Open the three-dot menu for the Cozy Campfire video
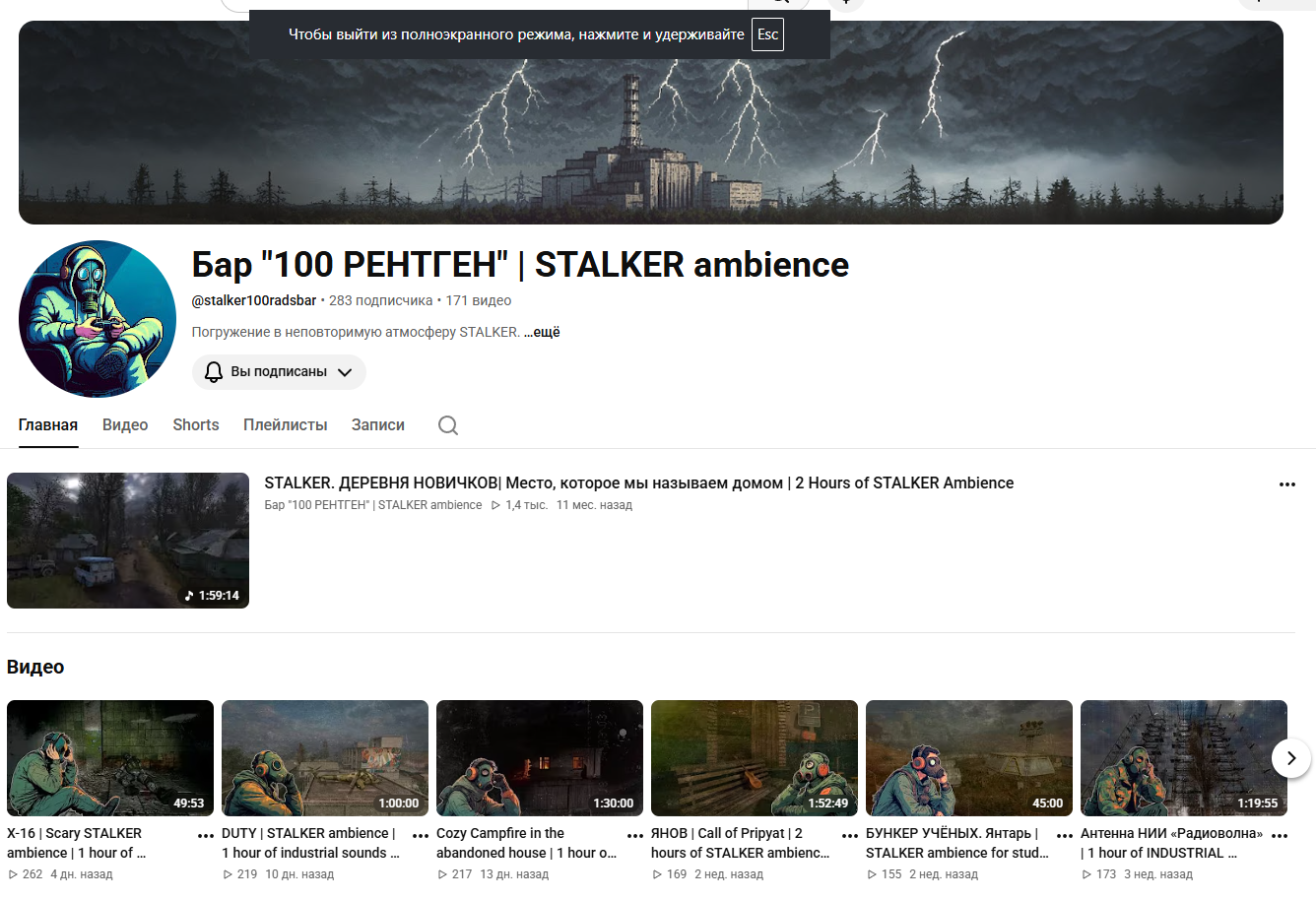Image resolution: width=1316 pixels, height=900 pixels. [x=635, y=835]
